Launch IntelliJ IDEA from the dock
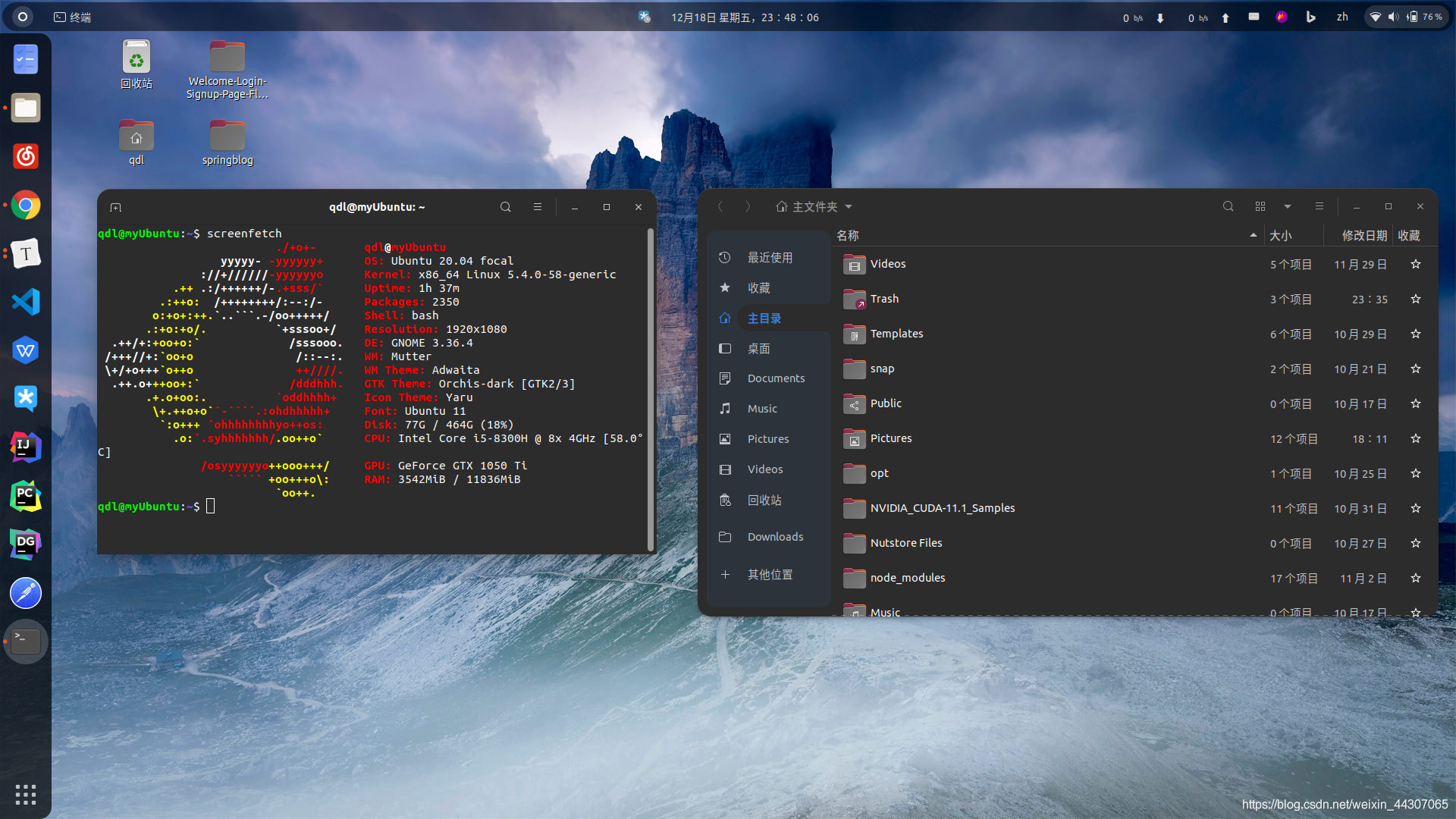Viewport: 1456px width, 819px height. tap(26, 447)
